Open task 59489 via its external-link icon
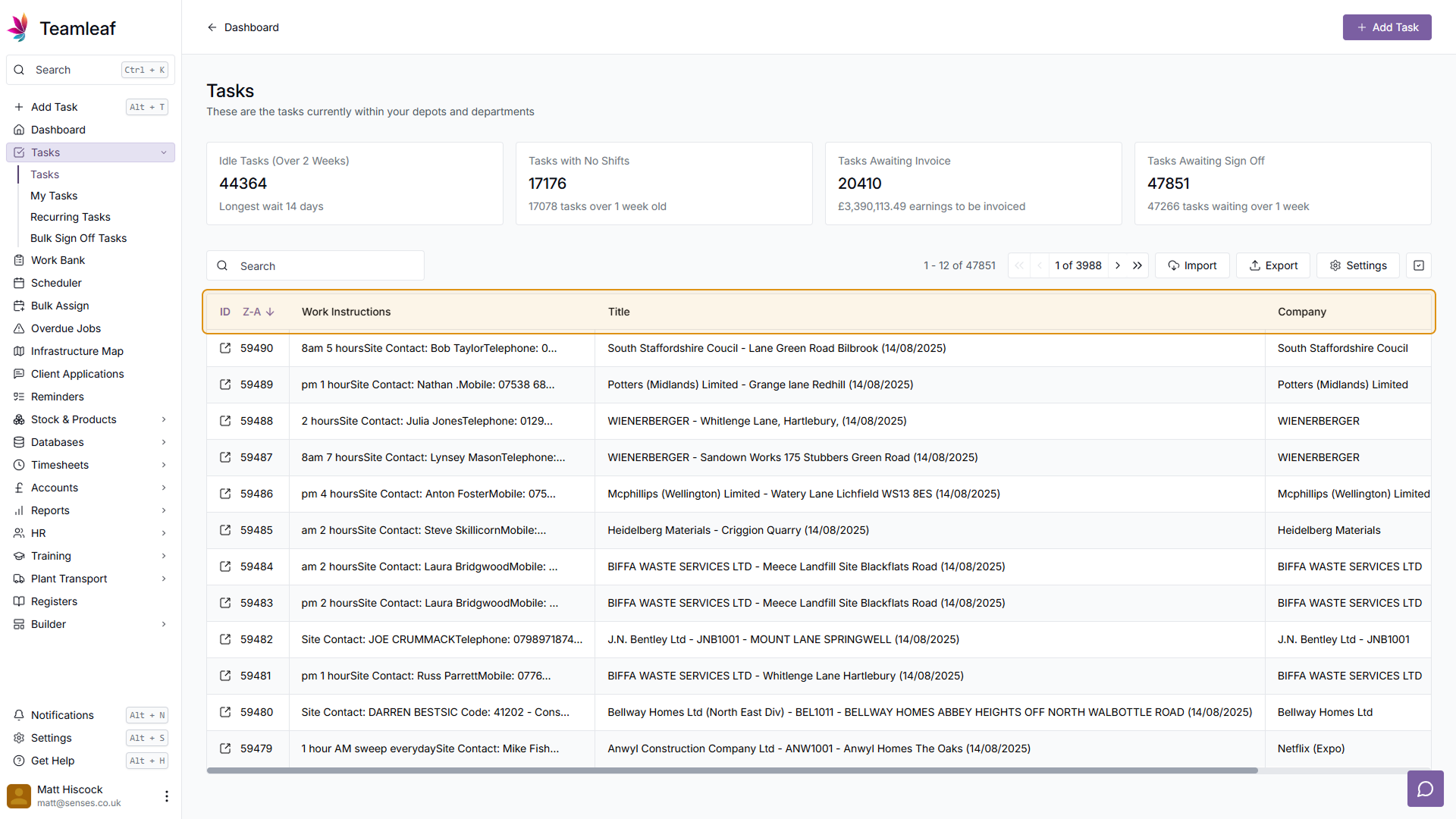1456x819 pixels. (225, 384)
